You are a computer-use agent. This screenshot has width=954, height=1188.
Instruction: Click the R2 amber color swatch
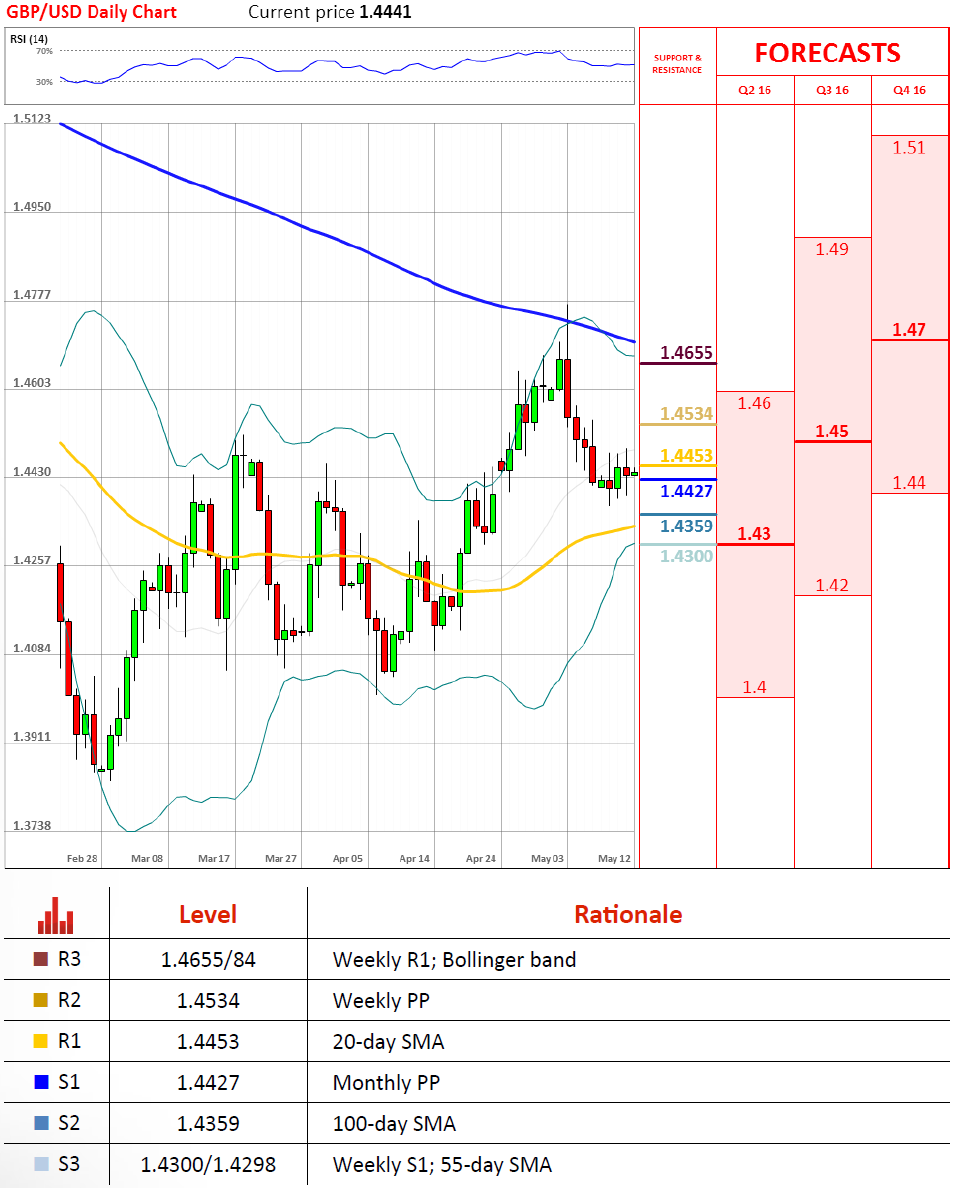(x=41, y=1000)
